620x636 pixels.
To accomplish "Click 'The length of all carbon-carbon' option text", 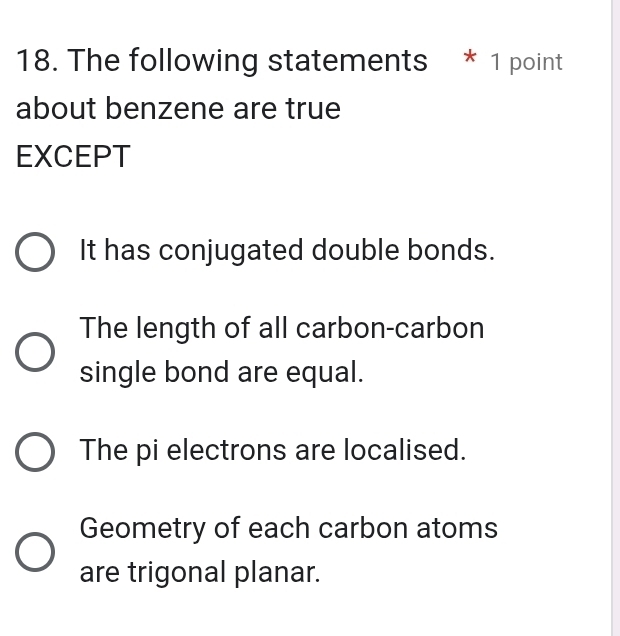I will (282, 328).
